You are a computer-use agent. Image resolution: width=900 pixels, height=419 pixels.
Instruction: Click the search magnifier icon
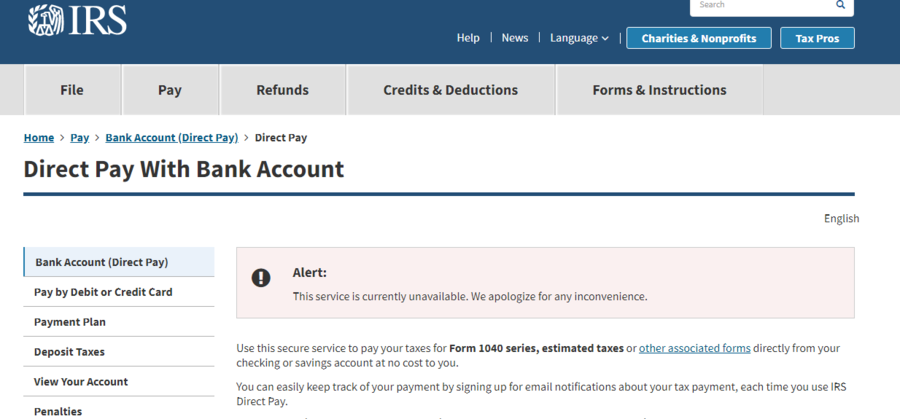coord(840,5)
